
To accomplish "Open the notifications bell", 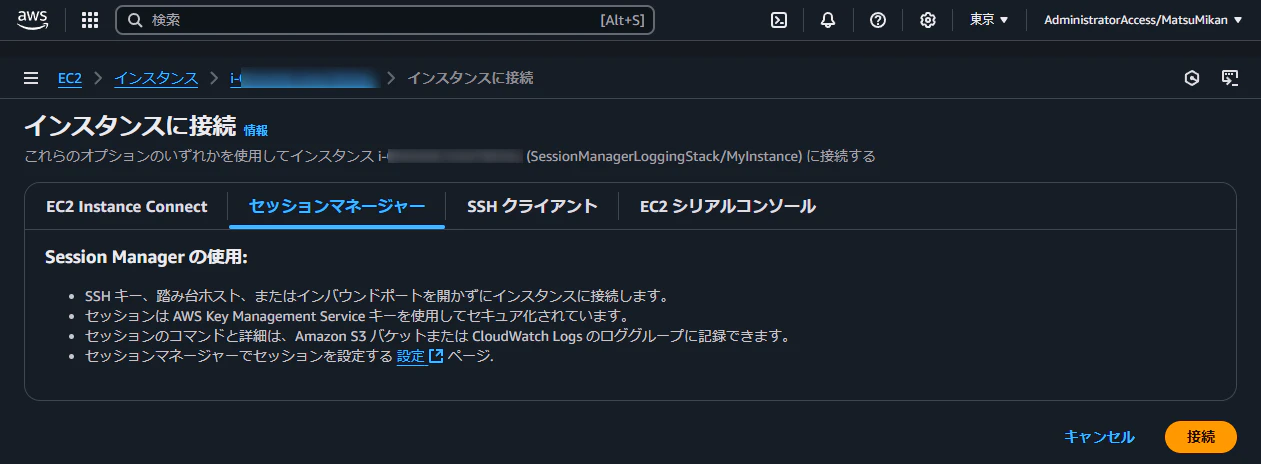I will [828, 20].
